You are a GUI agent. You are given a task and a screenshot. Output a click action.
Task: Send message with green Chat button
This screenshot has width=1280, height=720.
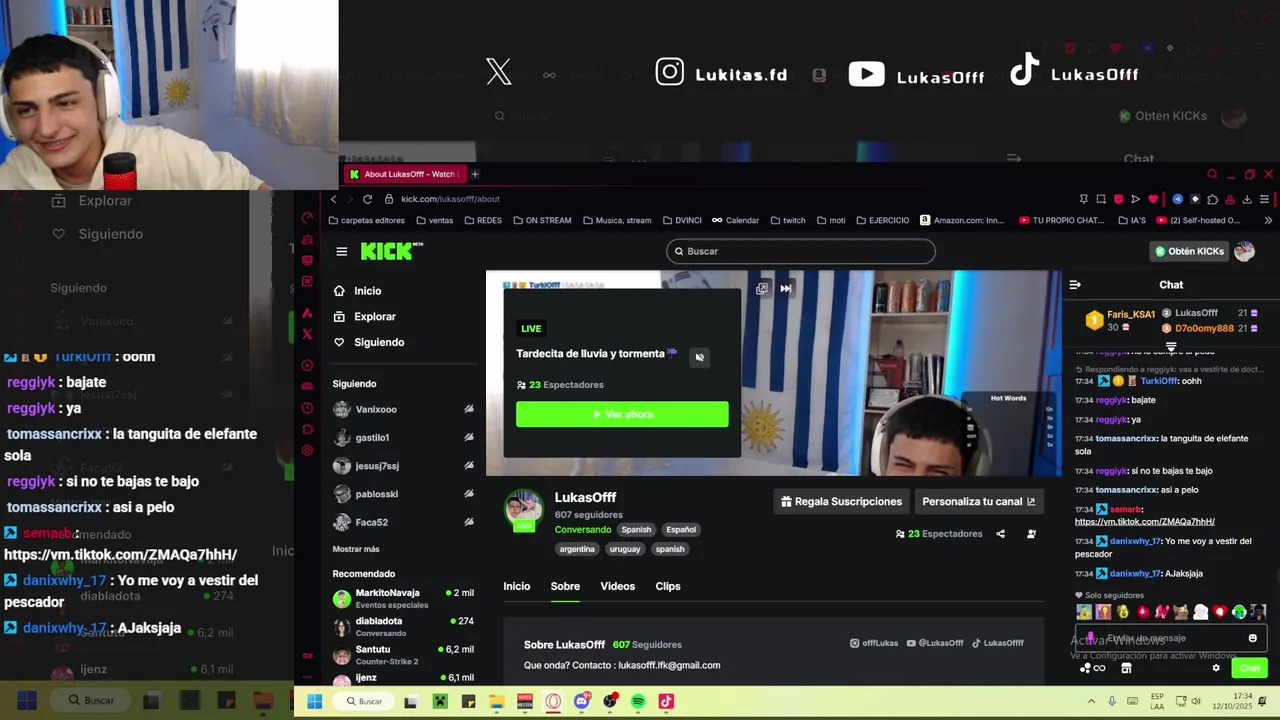1250,668
